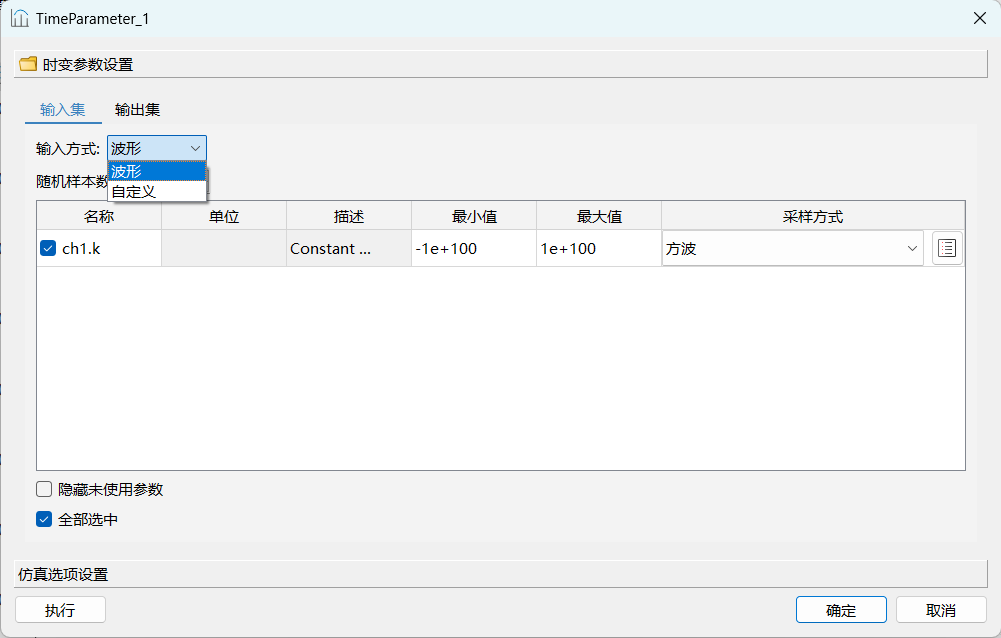The width and height of the screenshot is (1001, 638).
Task: Uncheck the ch1.k parameter checkbox
Action: coord(48,248)
